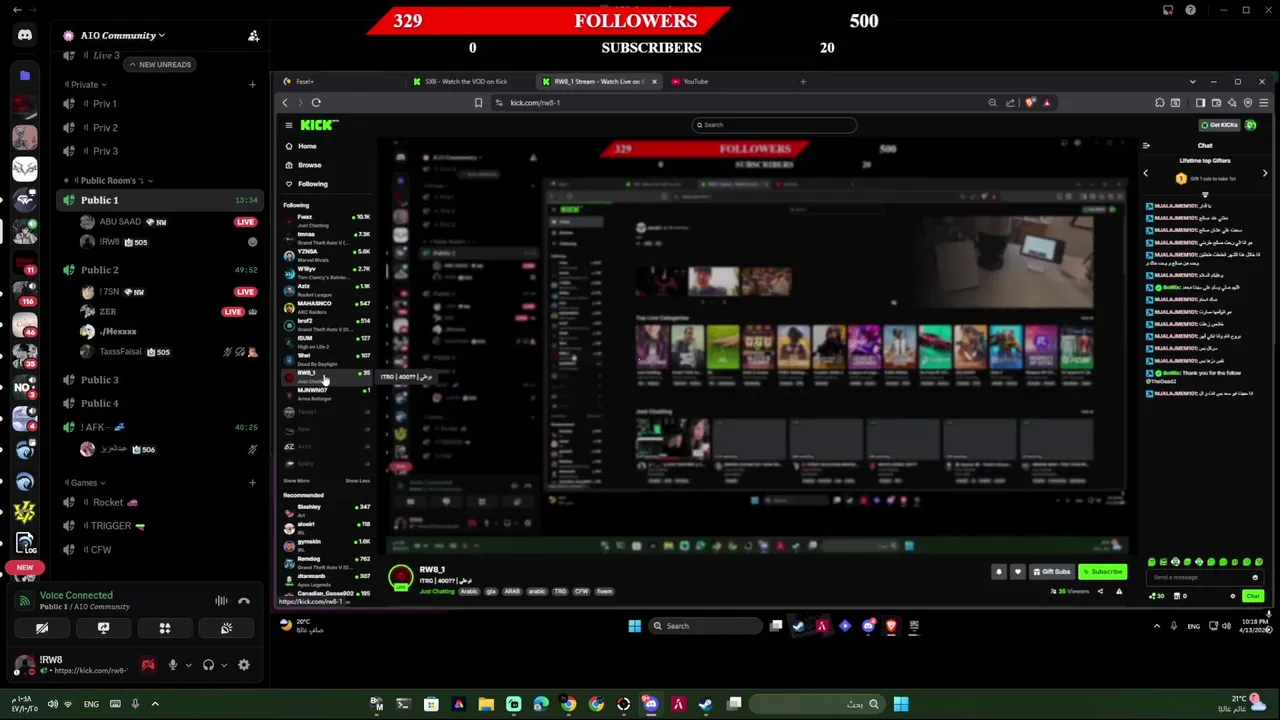This screenshot has width=1280, height=720.
Task: Show next Lifetime top Gifters entry
Action: point(1265,174)
